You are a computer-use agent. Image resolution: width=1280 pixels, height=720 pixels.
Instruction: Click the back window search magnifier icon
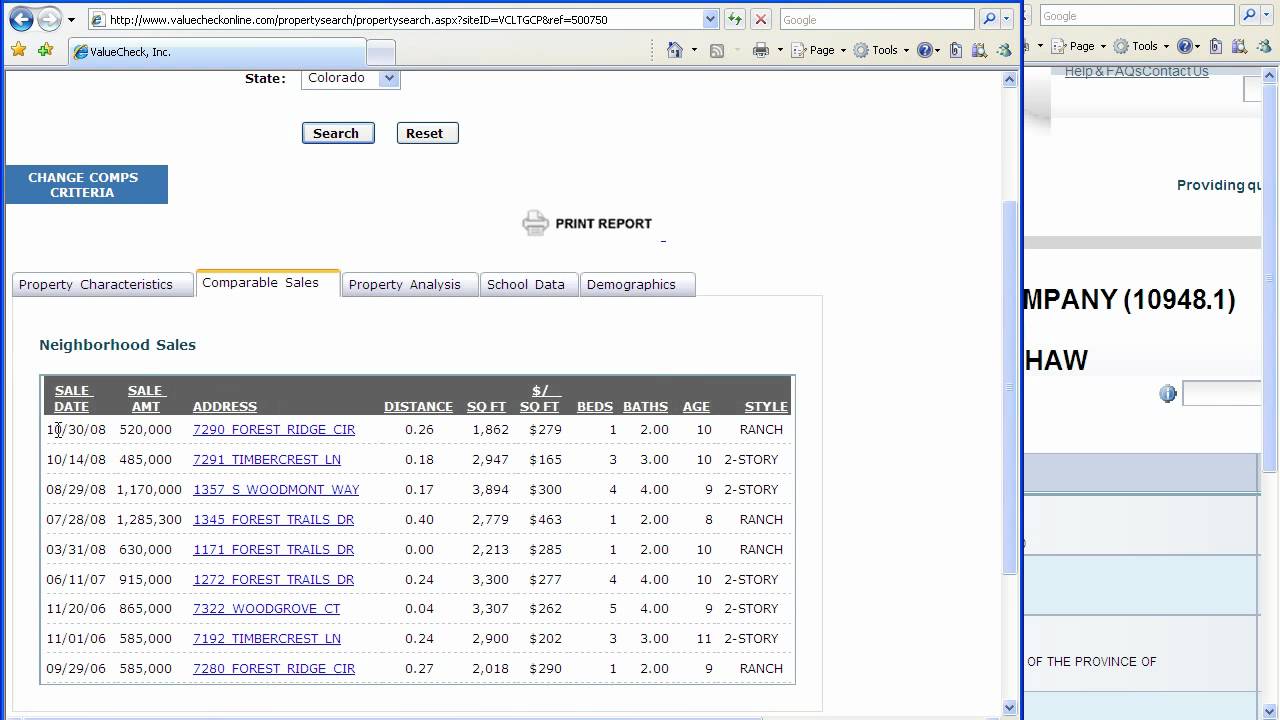(1248, 15)
